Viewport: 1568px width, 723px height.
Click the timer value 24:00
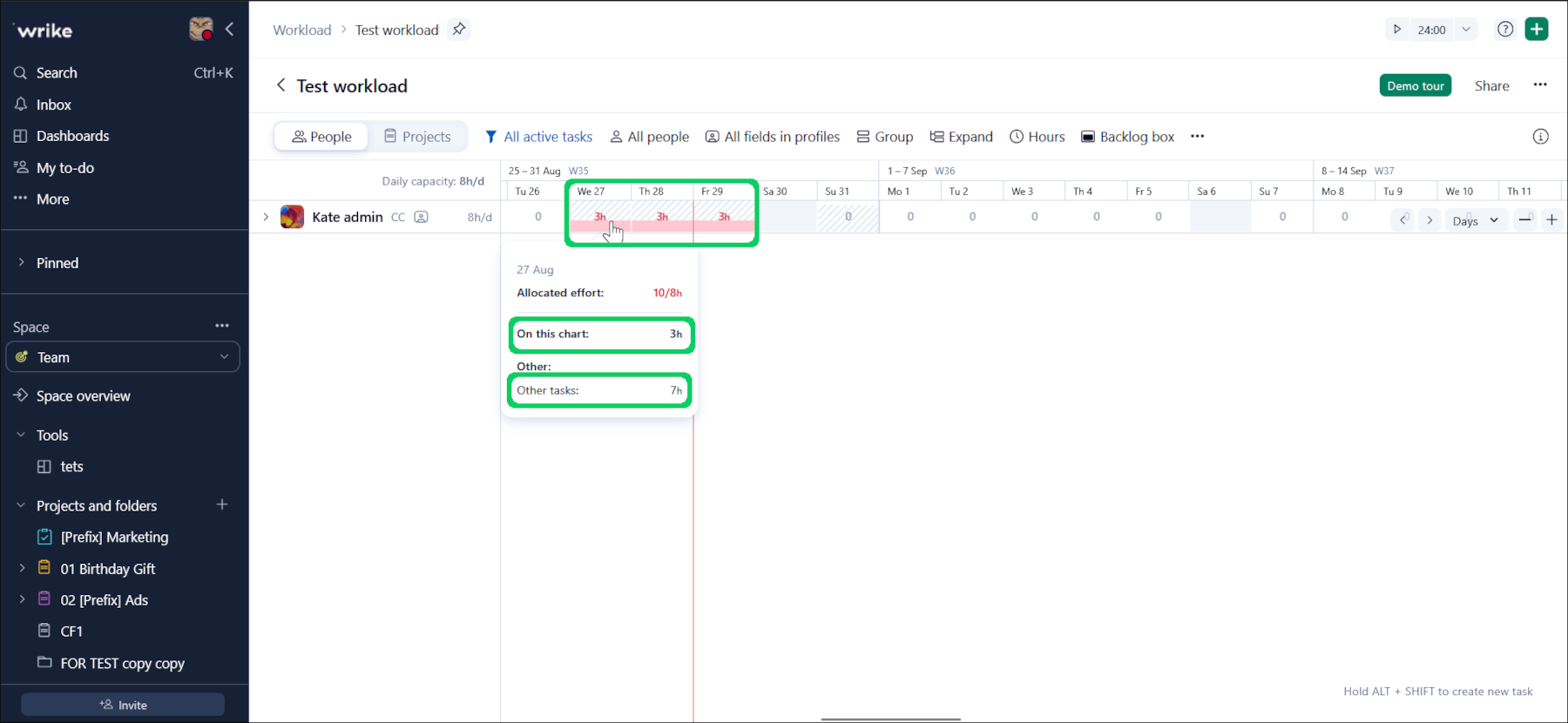pos(1431,30)
